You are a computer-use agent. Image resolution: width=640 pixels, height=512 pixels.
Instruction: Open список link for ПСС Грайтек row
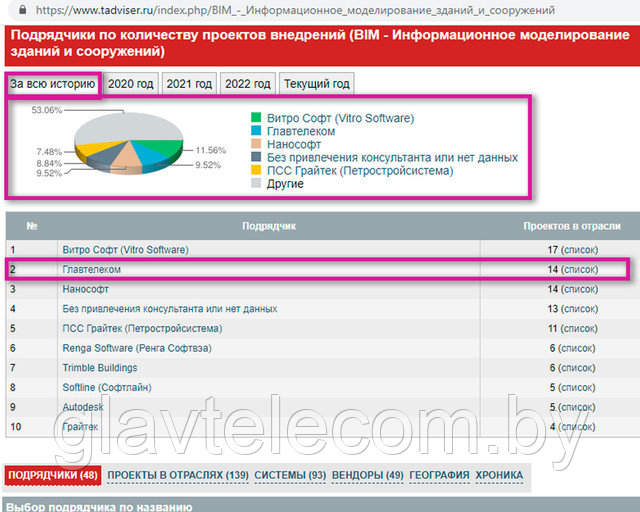point(579,328)
